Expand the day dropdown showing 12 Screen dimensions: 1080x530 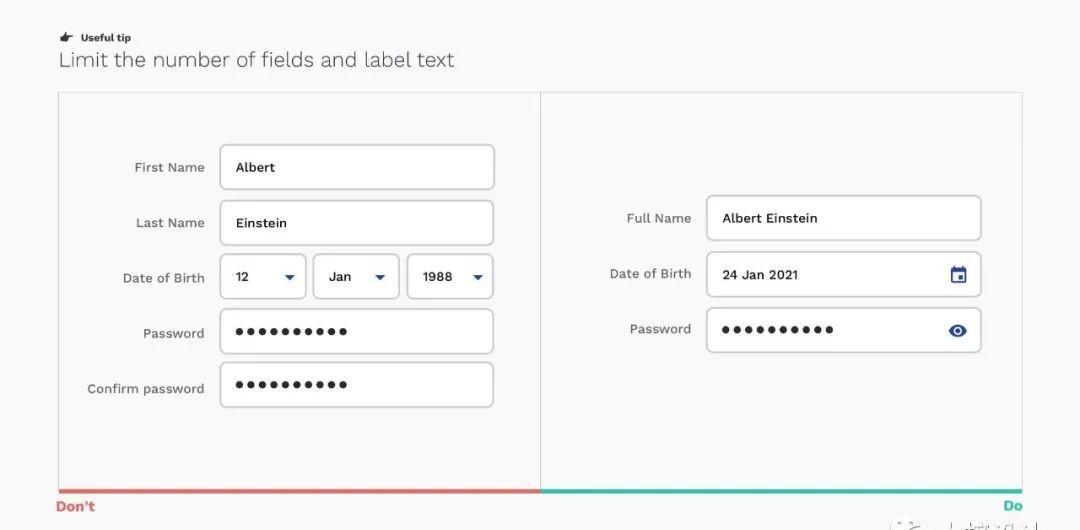(x=263, y=276)
